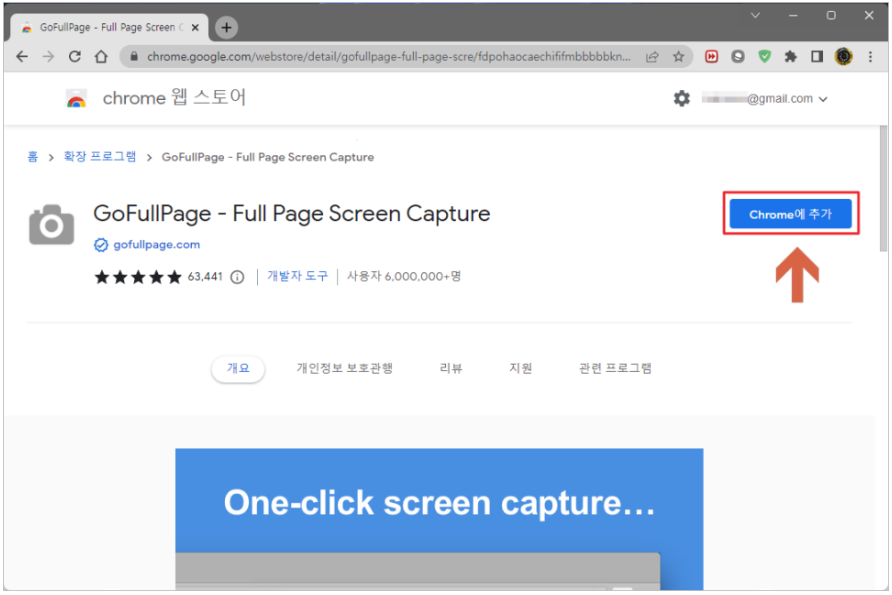Open the browser home page icon
Image resolution: width=892 pixels, height=595 pixels.
click(101, 56)
